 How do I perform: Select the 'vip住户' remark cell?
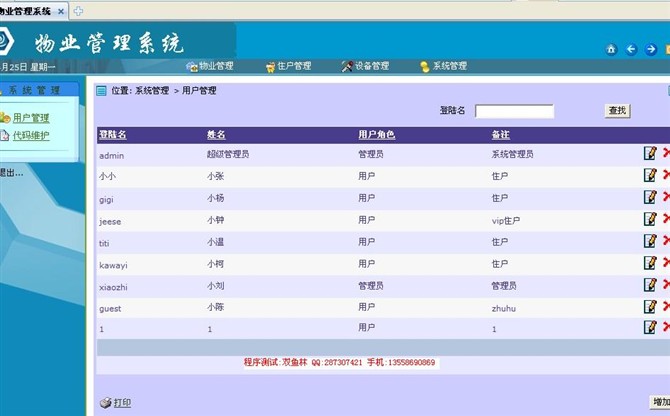coord(506,221)
